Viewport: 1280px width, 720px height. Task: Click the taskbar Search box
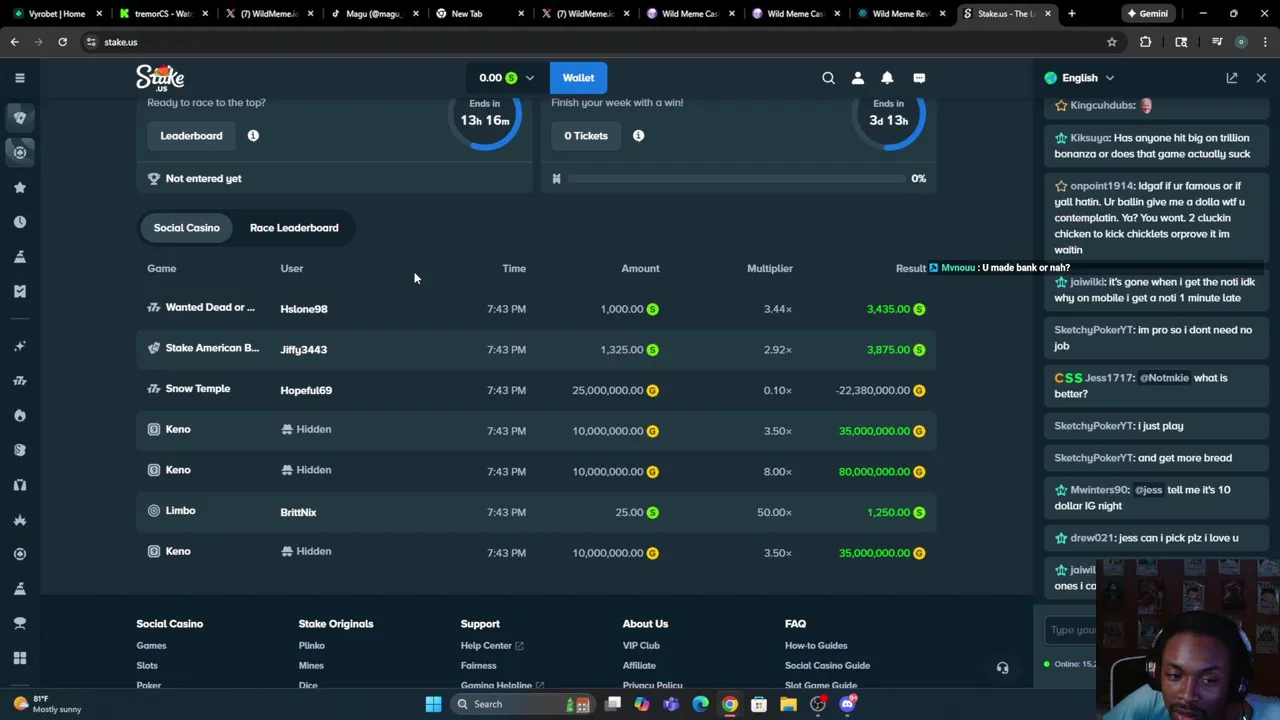tap(522, 704)
